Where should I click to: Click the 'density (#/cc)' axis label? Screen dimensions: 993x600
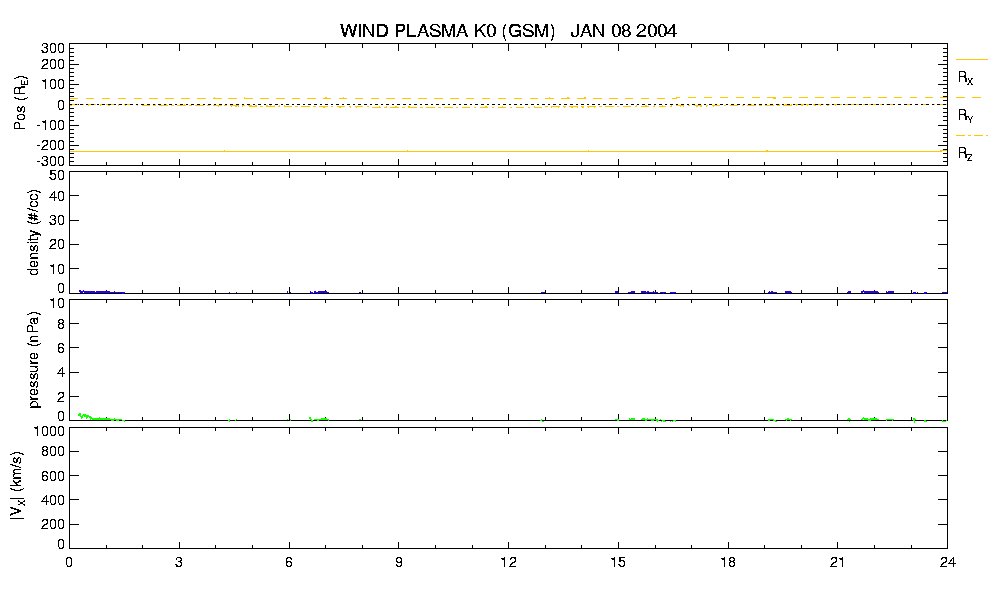(33, 233)
